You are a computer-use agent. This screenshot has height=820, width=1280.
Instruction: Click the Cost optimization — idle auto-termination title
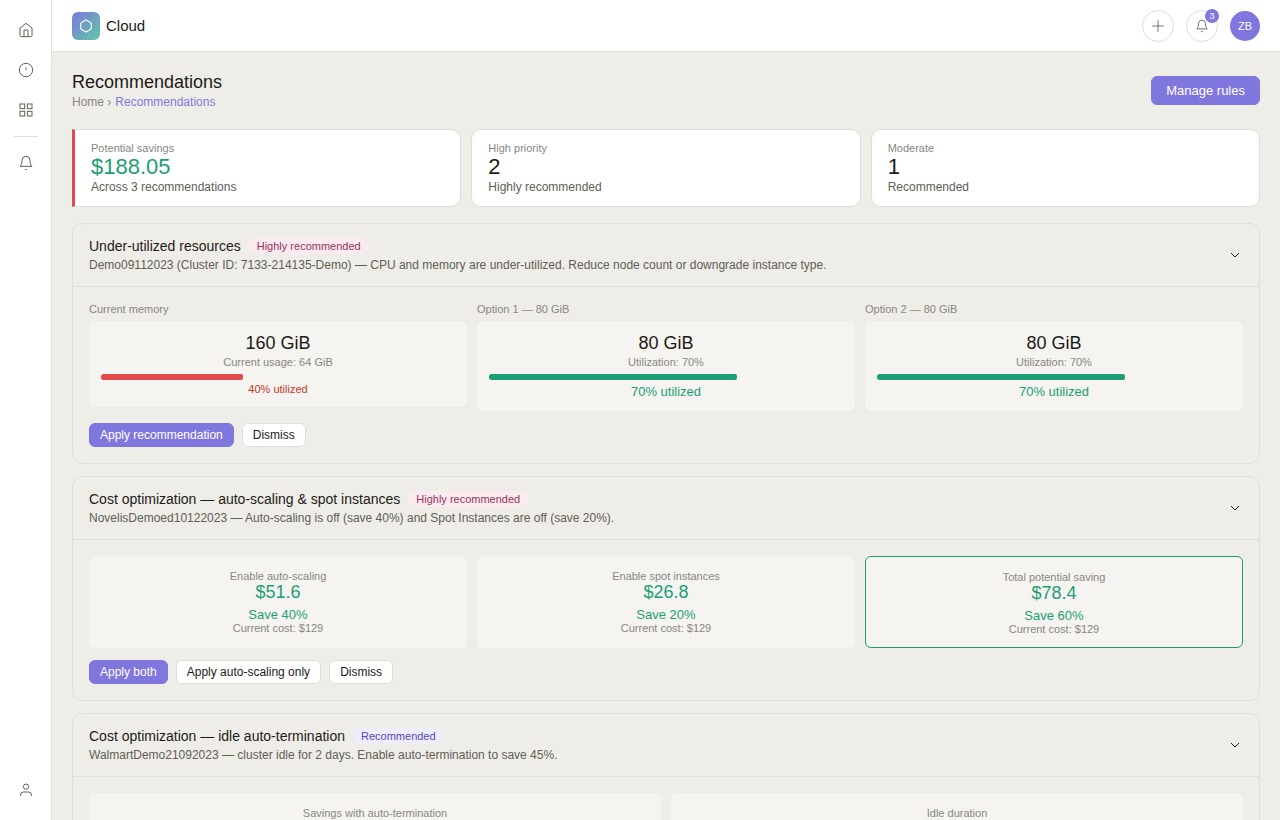pos(217,736)
